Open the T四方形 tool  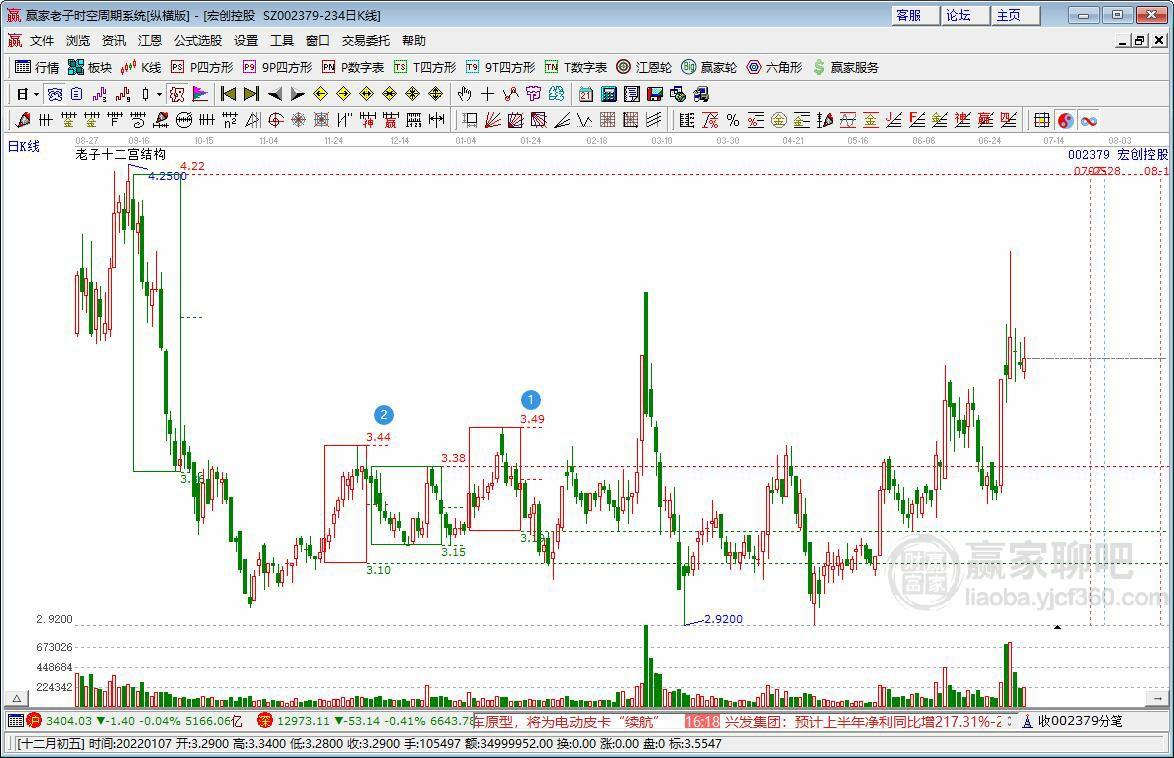425,67
